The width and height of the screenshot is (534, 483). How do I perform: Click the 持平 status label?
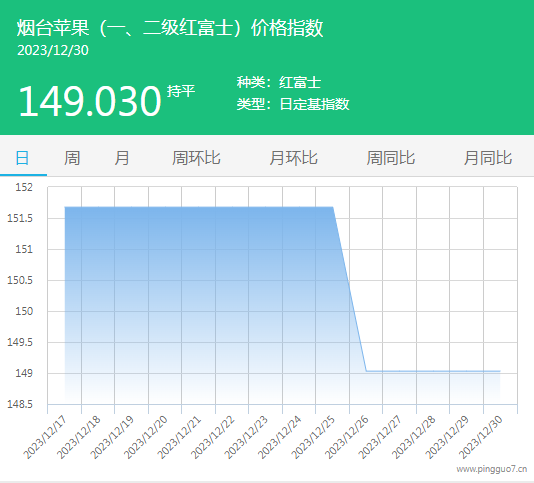tap(181, 91)
